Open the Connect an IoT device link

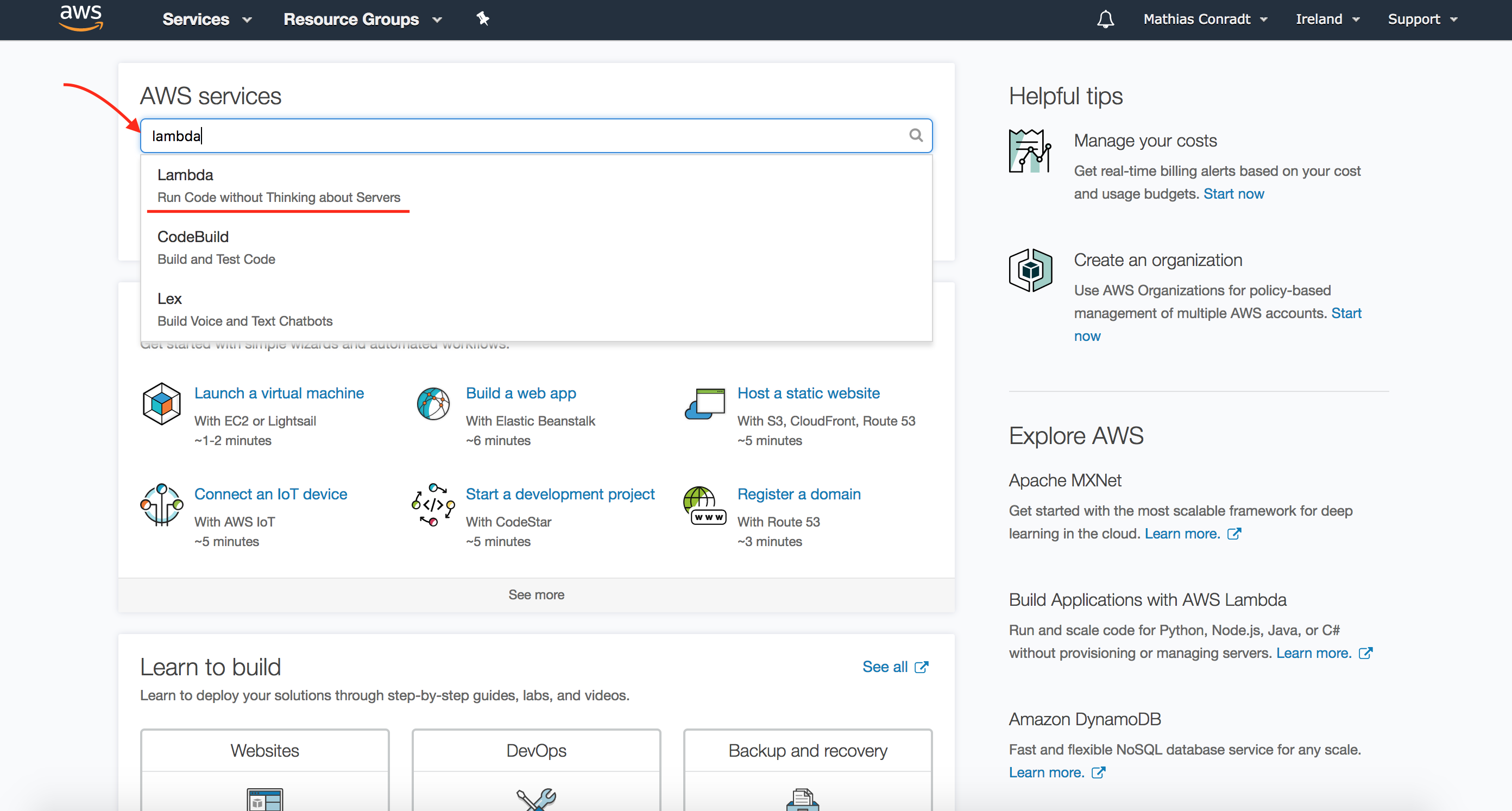point(270,494)
